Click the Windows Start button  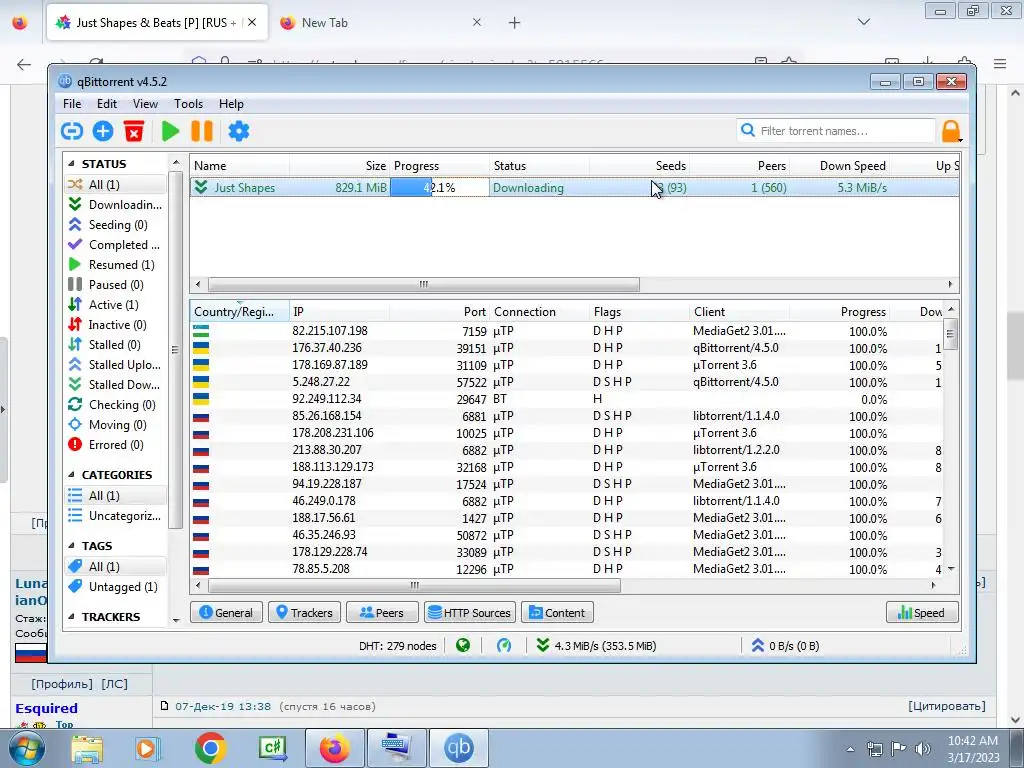click(x=27, y=748)
